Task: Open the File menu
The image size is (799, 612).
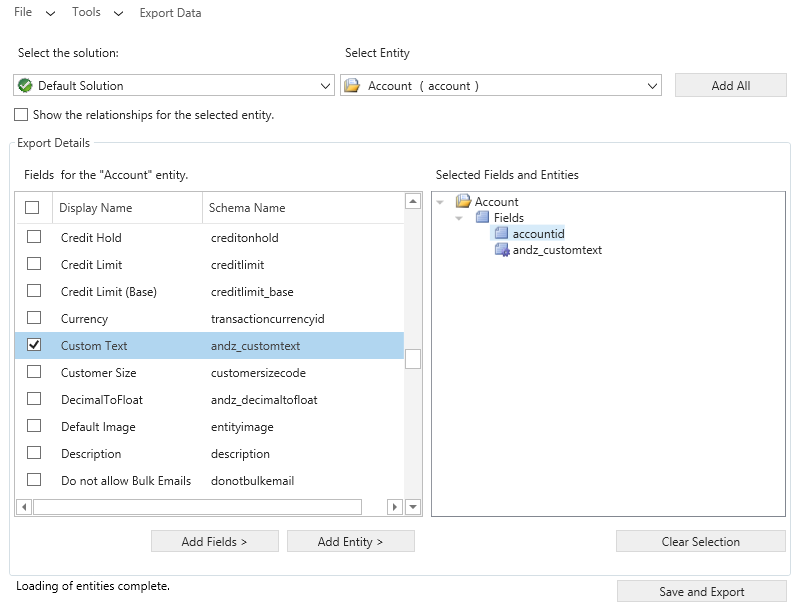Action: [x=32, y=13]
